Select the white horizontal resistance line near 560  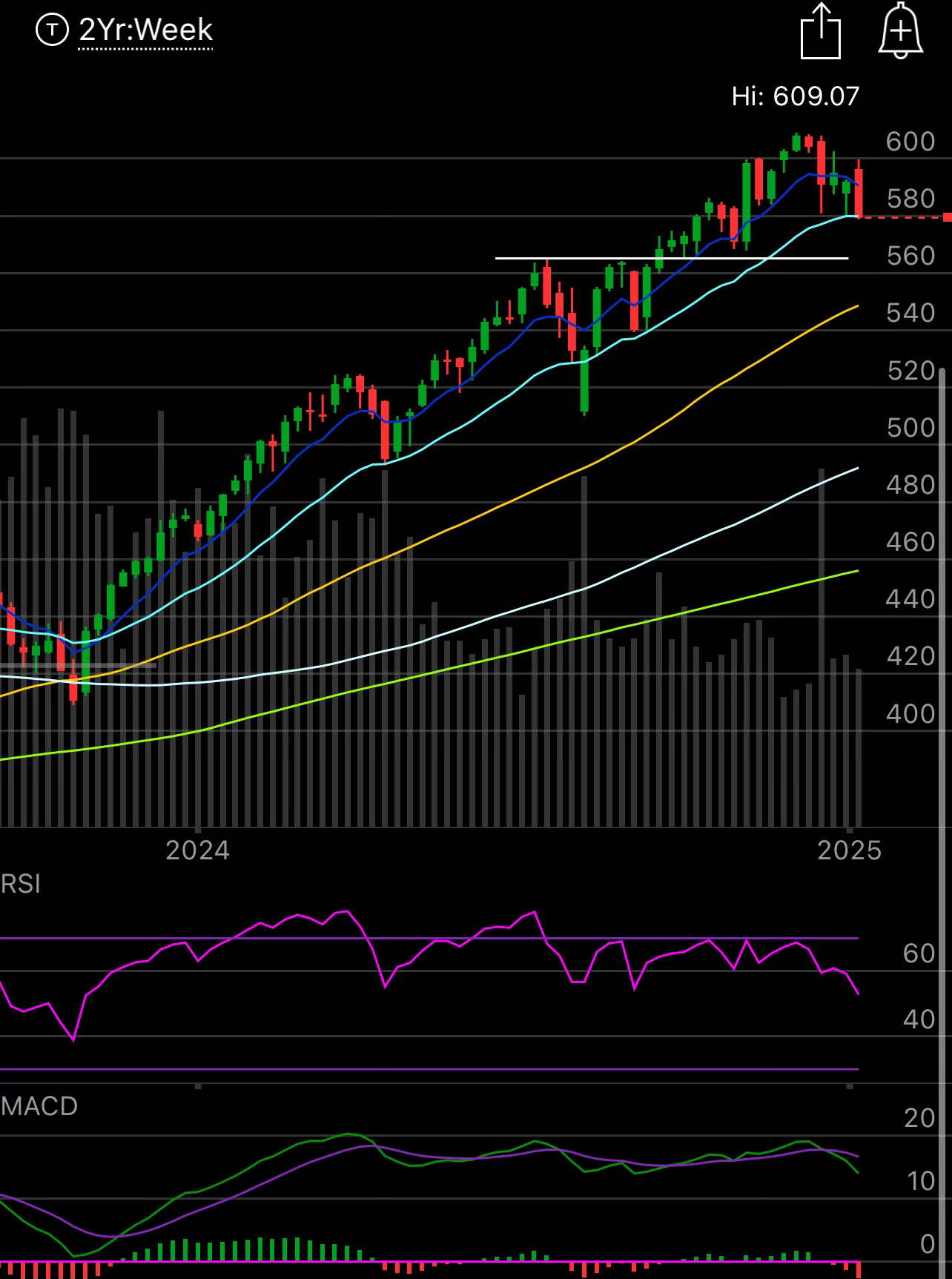672,258
